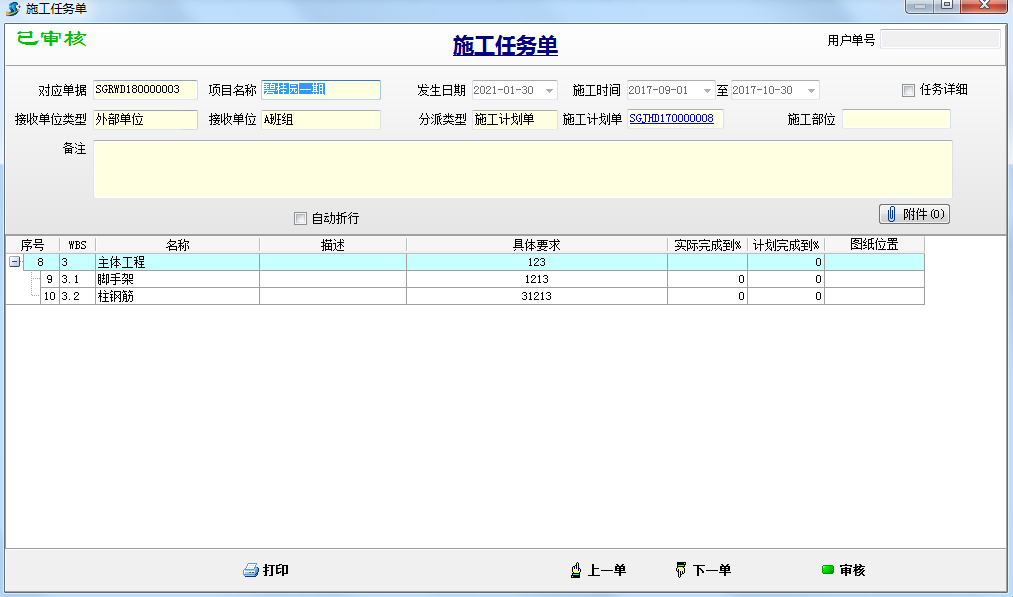Open plan link SGJHD170000008
Image resolution: width=1013 pixels, height=597 pixels.
[674, 118]
